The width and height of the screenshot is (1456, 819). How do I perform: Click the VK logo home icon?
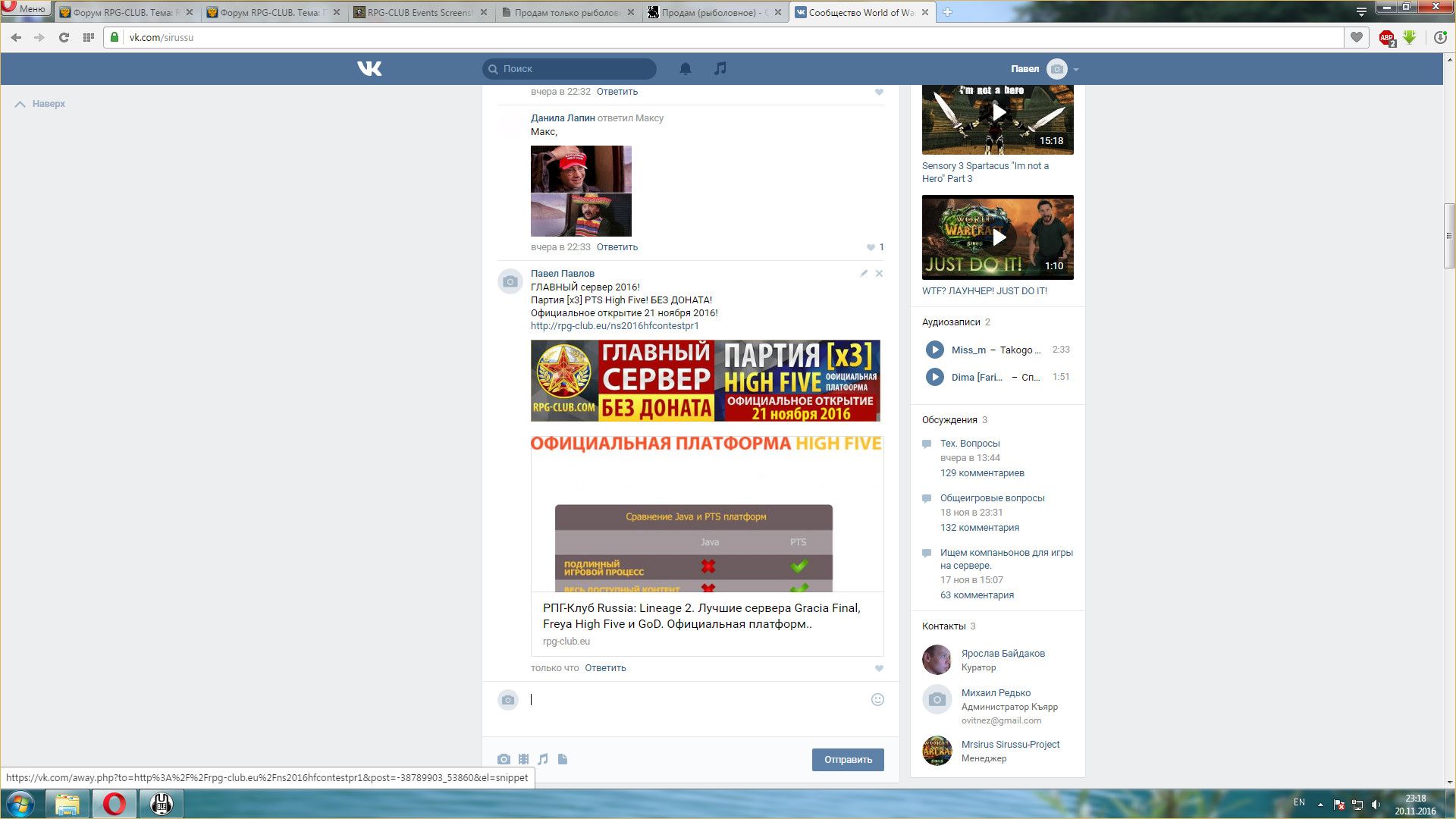pyautogui.click(x=369, y=69)
